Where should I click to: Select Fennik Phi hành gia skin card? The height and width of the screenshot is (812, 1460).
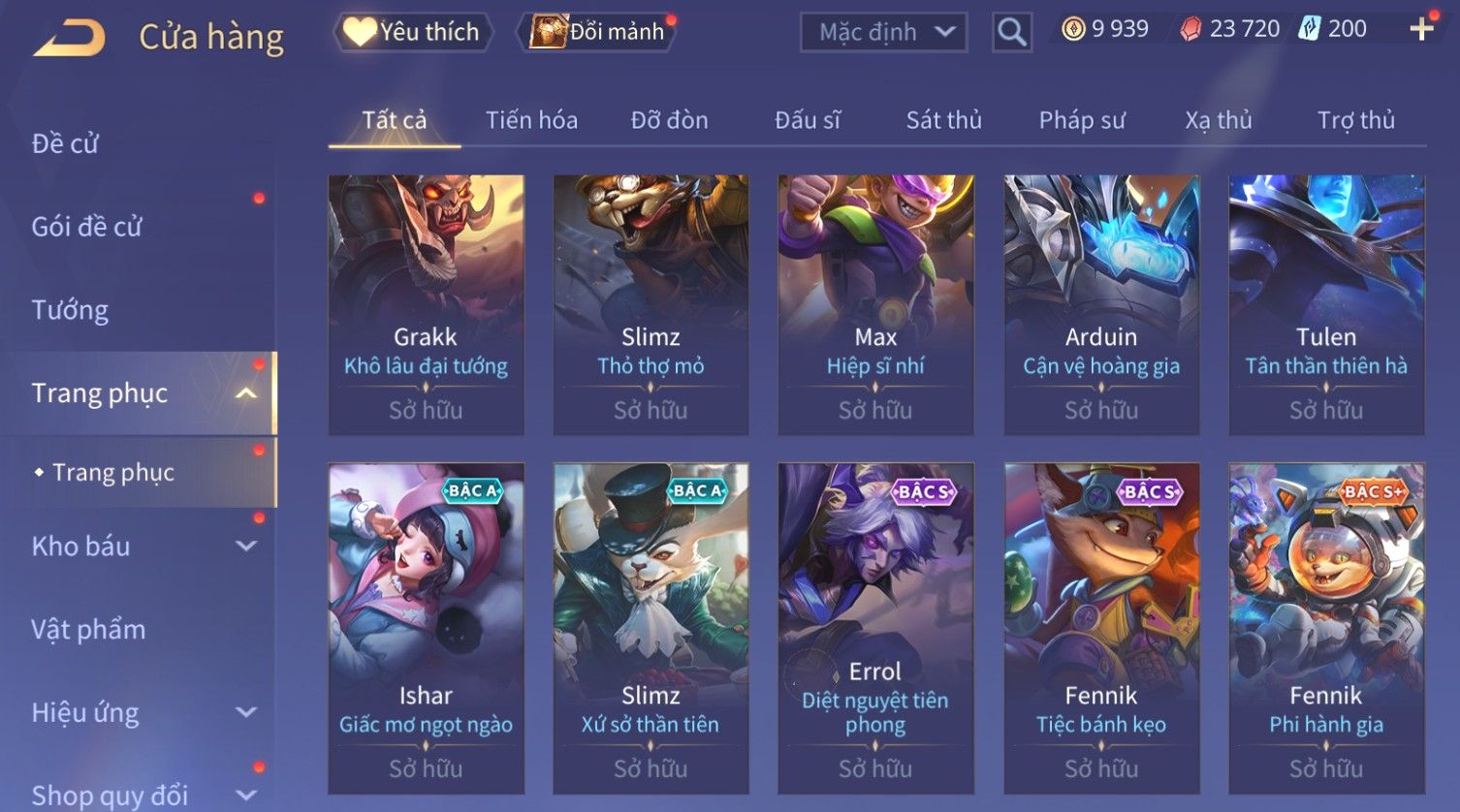[x=1326, y=628]
